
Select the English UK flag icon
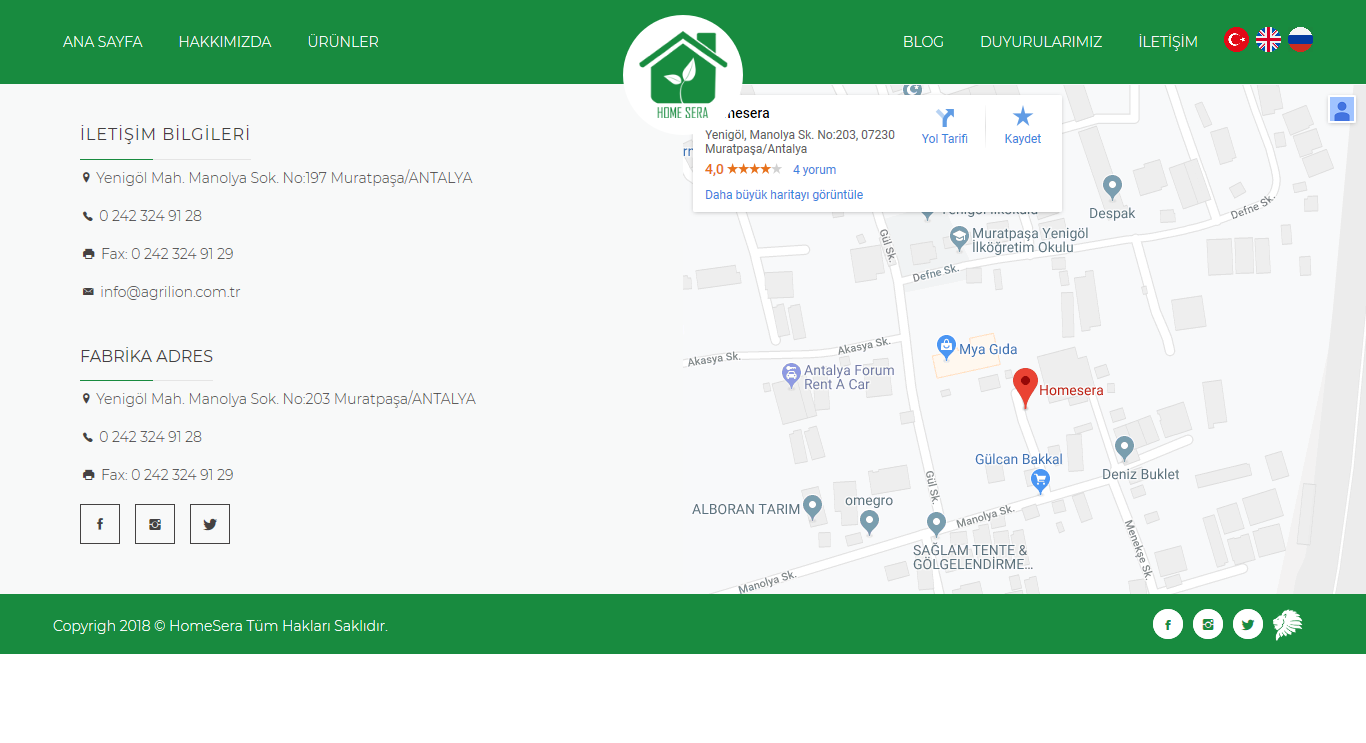pyautogui.click(x=1268, y=40)
